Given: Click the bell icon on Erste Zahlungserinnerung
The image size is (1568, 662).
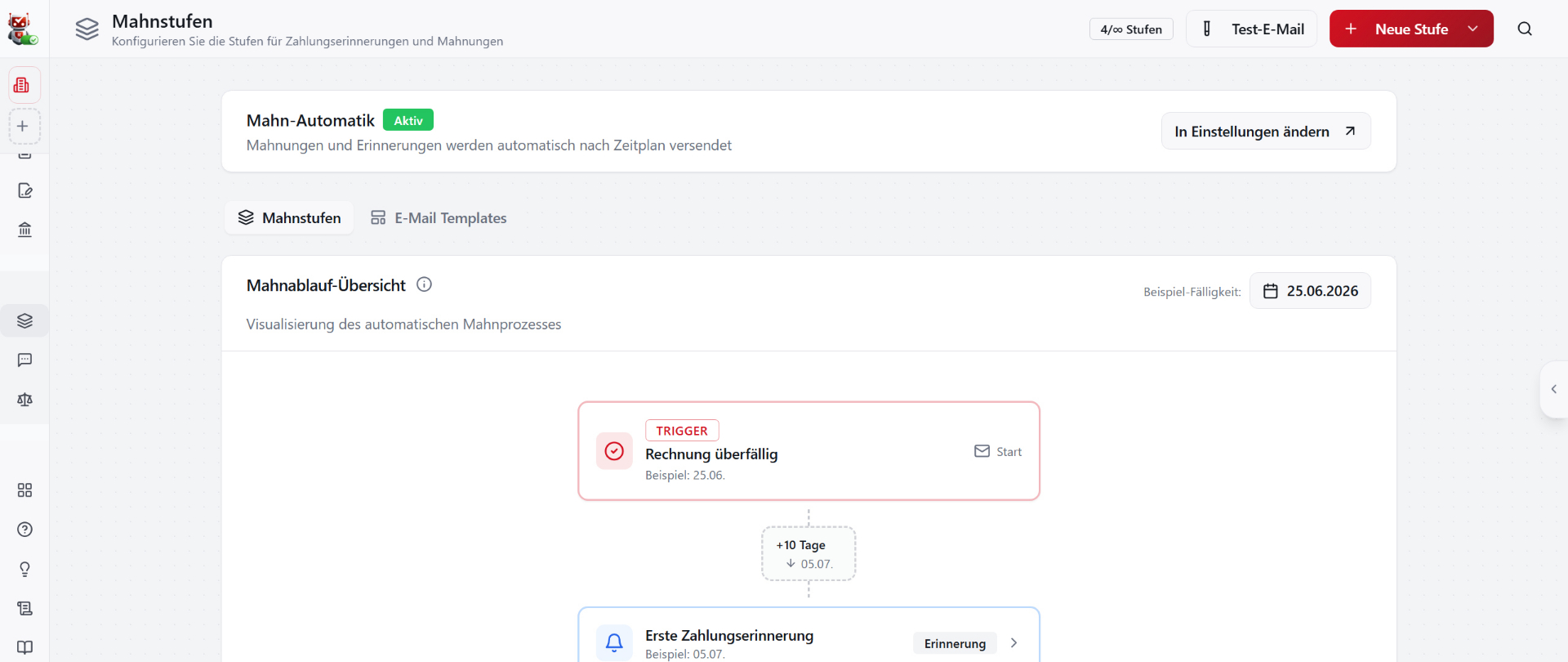Looking at the screenshot, I should click(614, 643).
